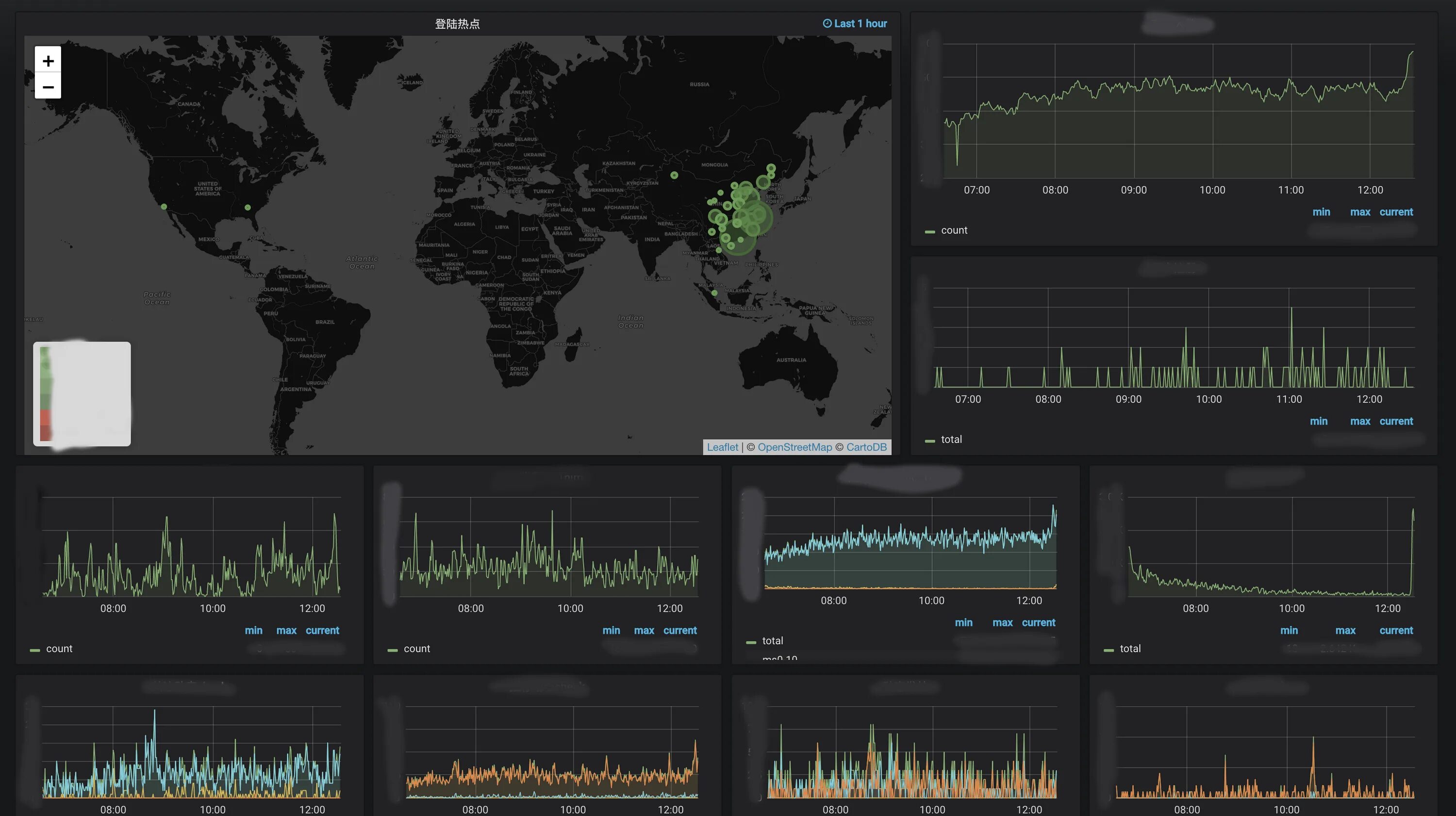Viewport: 1456px width, 816px height.
Task: Open the CartoDB attribution link
Action: pos(866,447)
